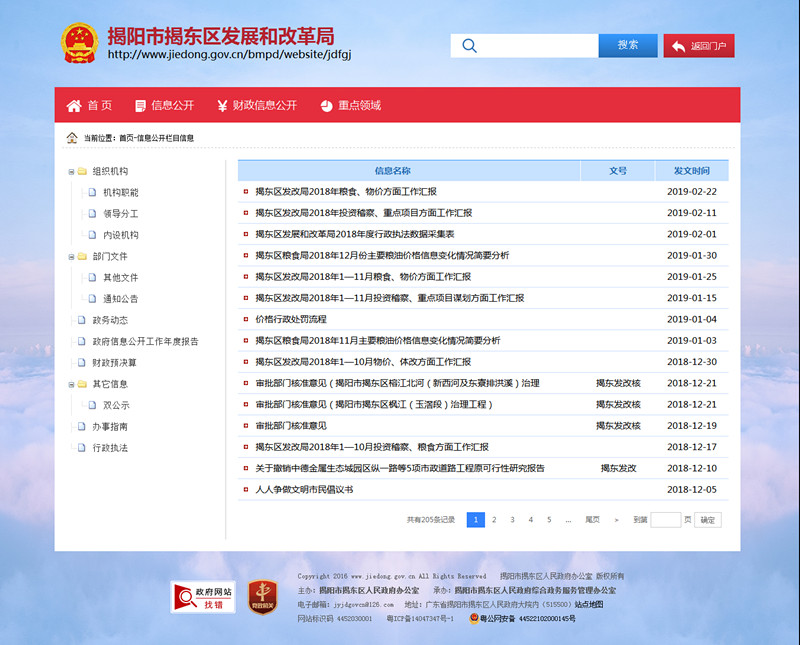Click the 文号 column header
The image size is (800, 645).
tap(618, 171)
